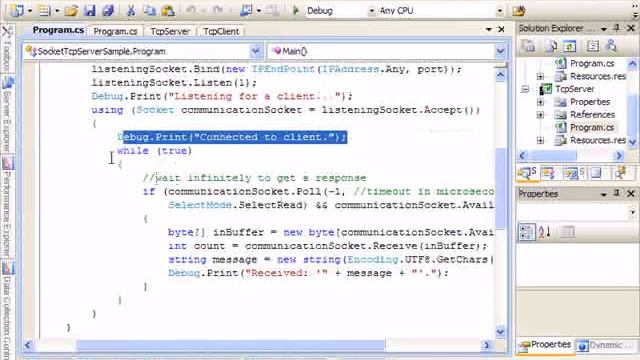
Task: Collapse the TcpServer project node
Action: pos(526,89)
